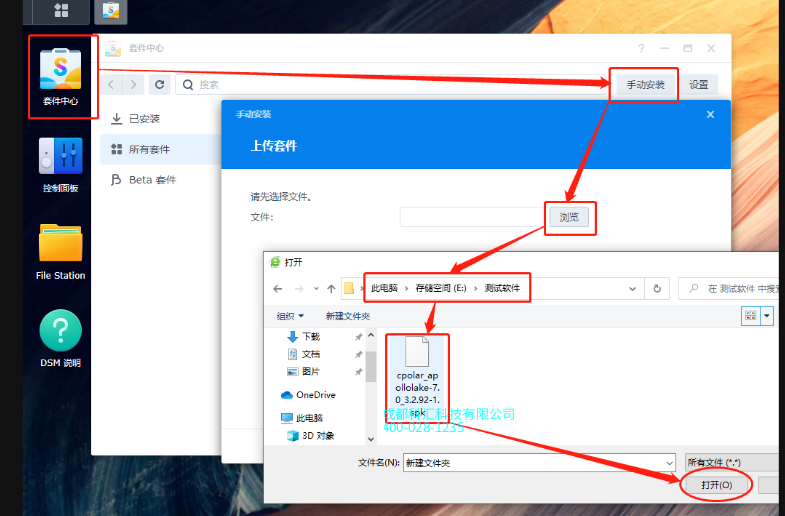
Task: Focus the Package Center search box
Action: (x=390, y=85)
